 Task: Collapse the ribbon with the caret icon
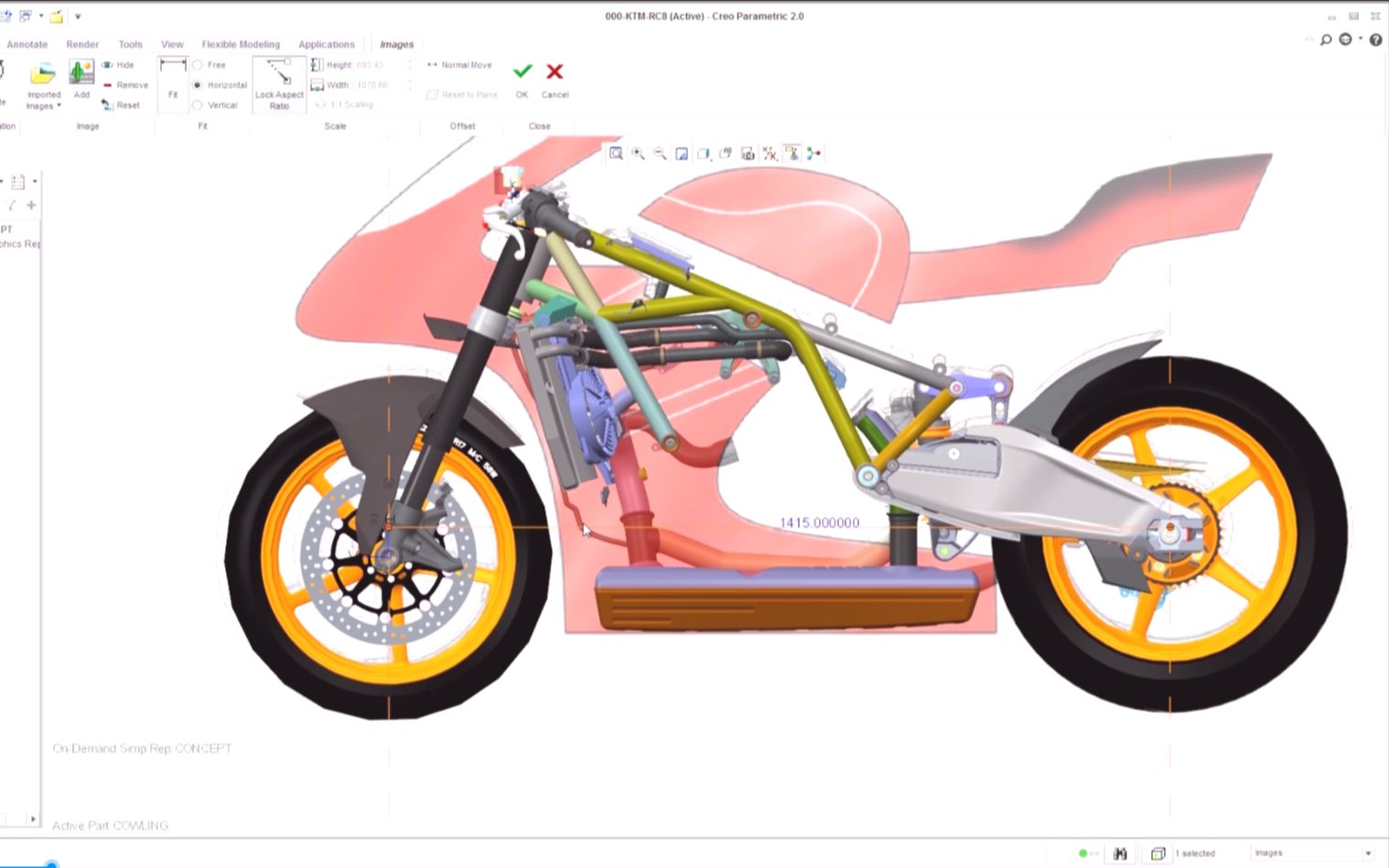click(x=1308, y=39)
